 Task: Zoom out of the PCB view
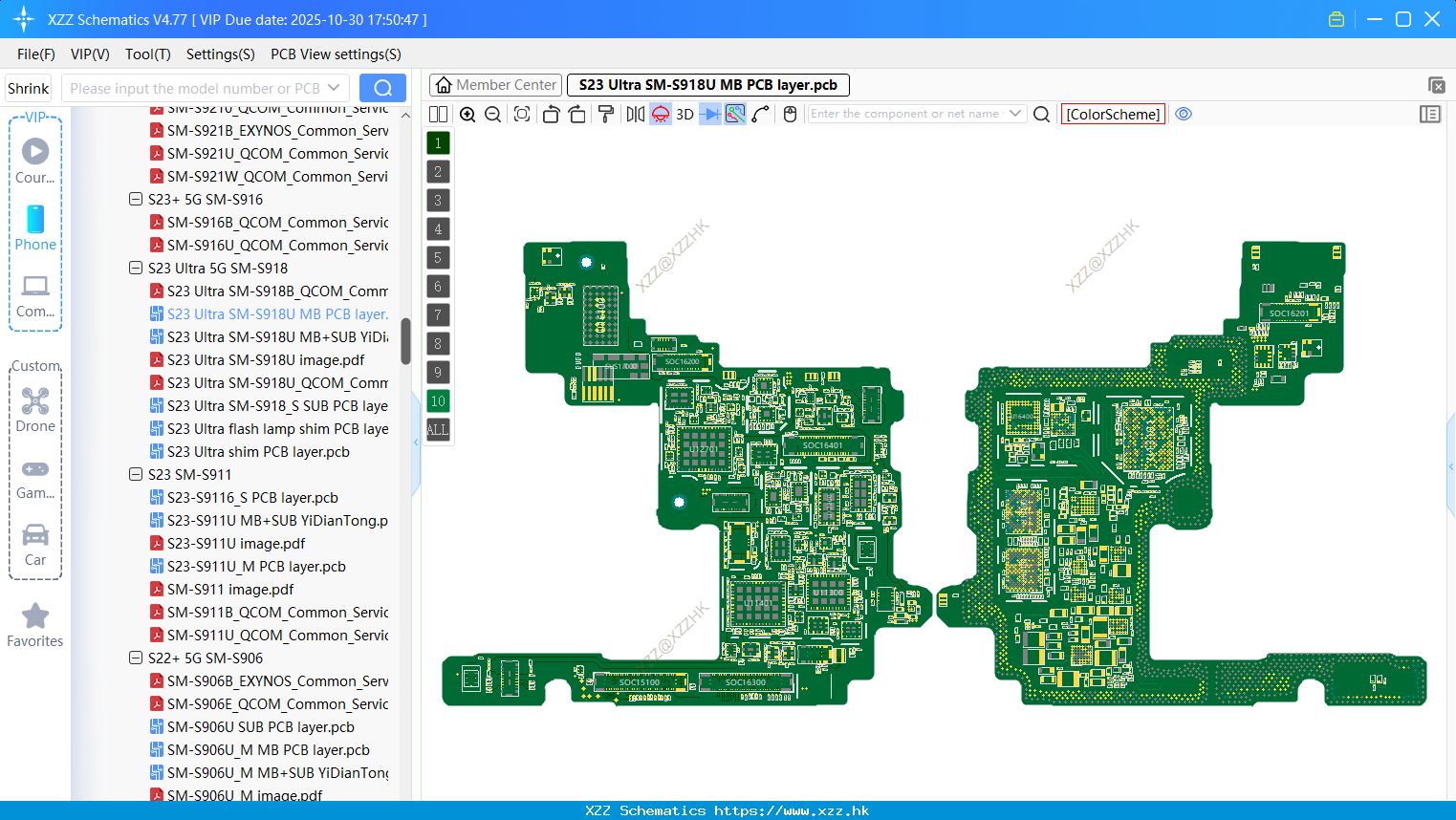click(493, 115)
